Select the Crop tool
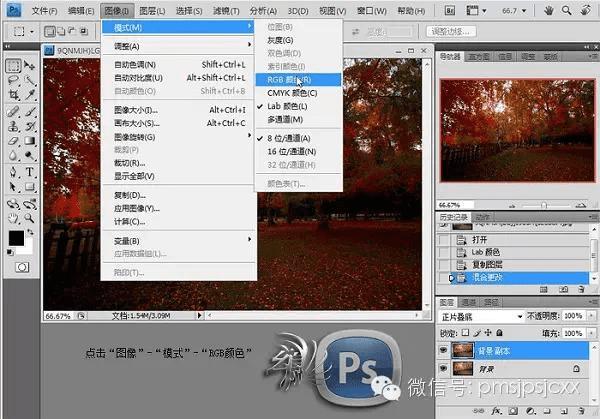Viewport: 600px width, 419px height. pyautogui.click(x=13, y=95)
